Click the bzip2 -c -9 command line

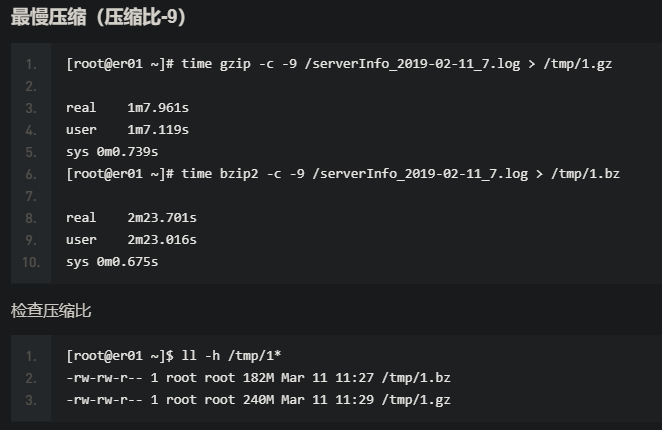tap(343, 173)
